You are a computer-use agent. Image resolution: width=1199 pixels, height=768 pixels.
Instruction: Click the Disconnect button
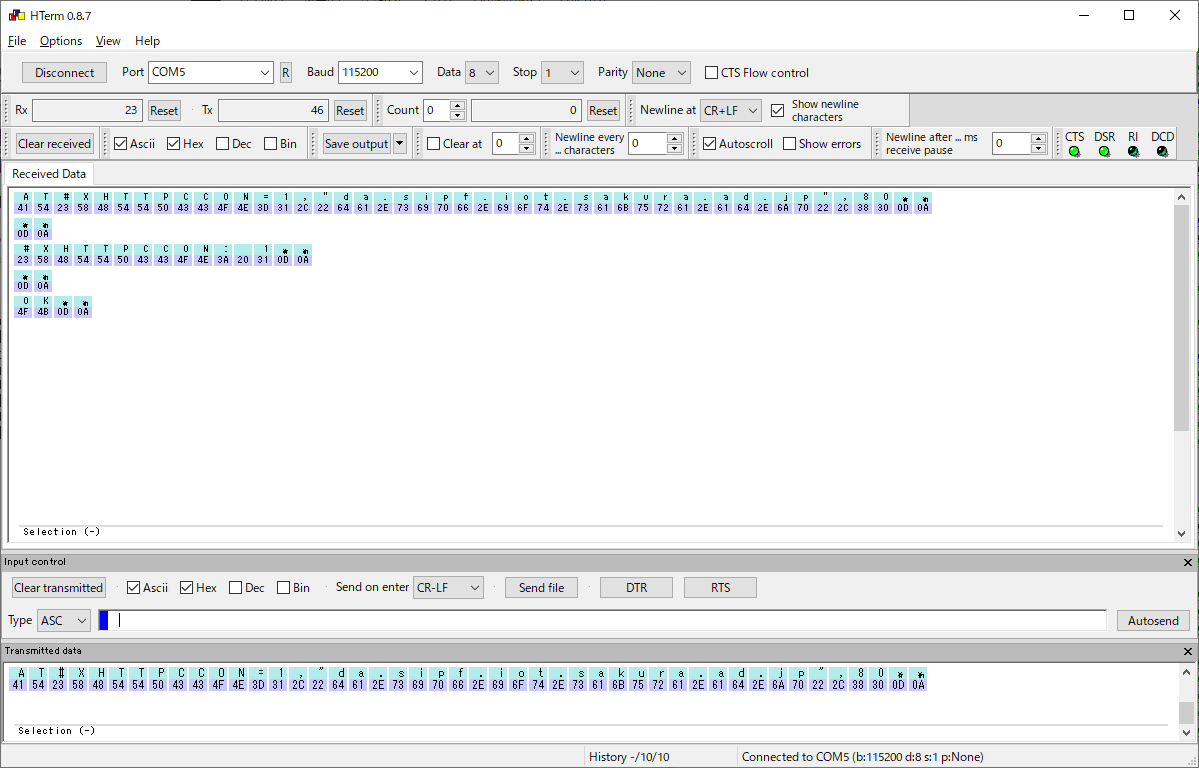[x=64, y=72]
